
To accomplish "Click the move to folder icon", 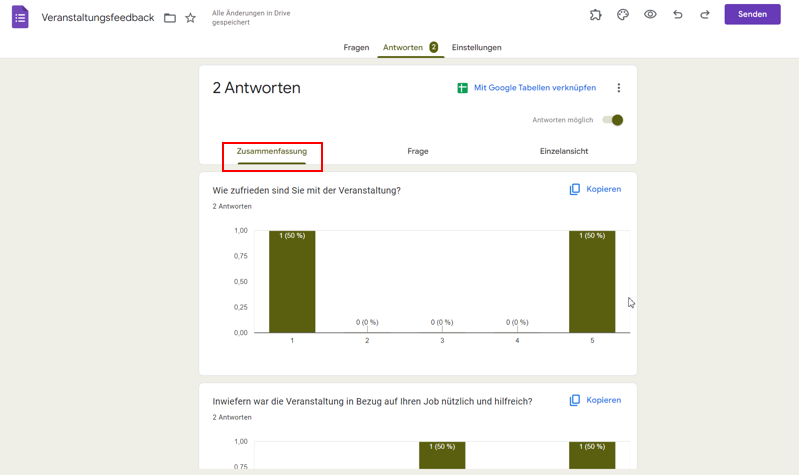I will [170, 18].
